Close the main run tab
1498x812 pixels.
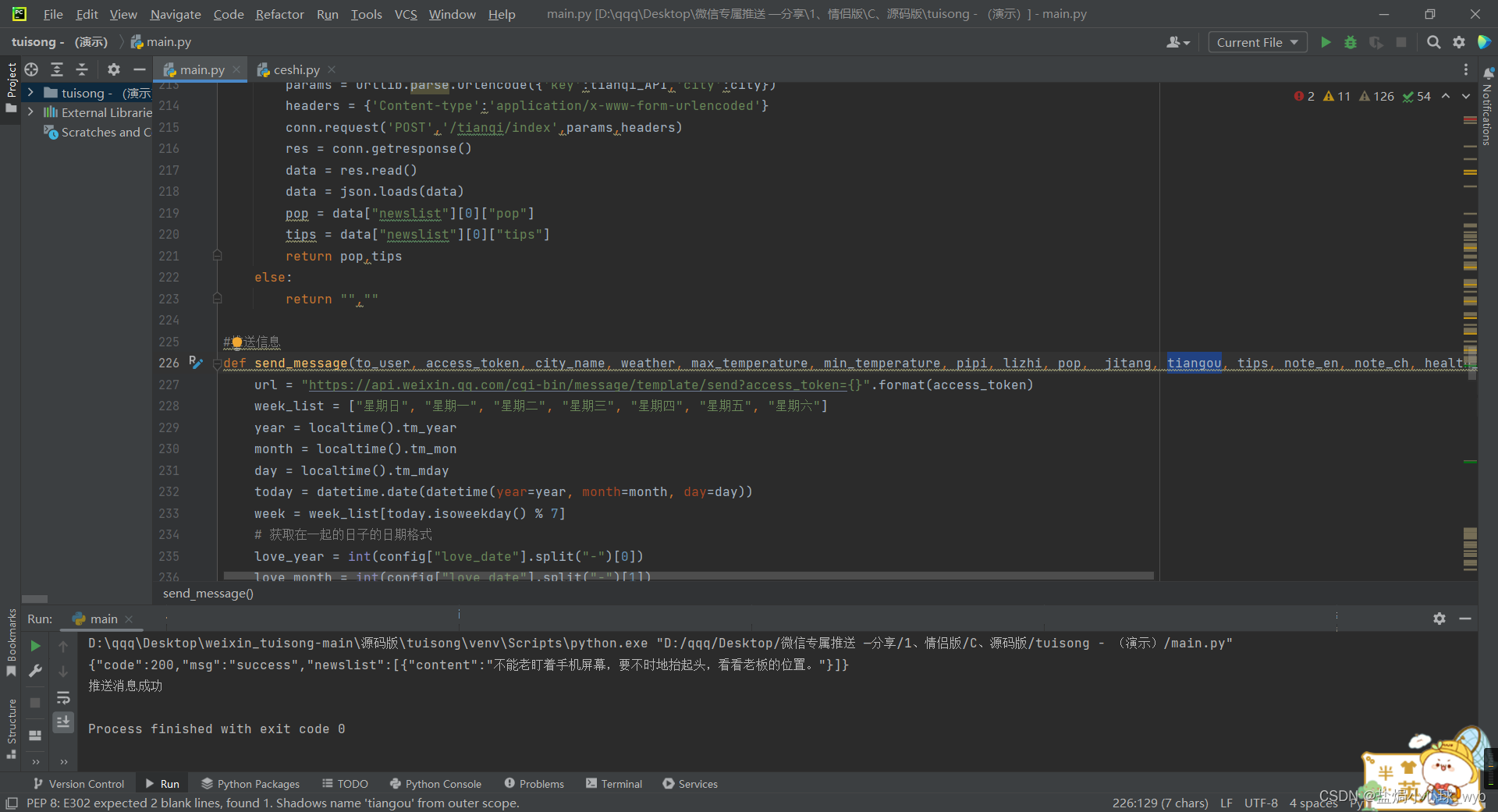click(130, 619)
